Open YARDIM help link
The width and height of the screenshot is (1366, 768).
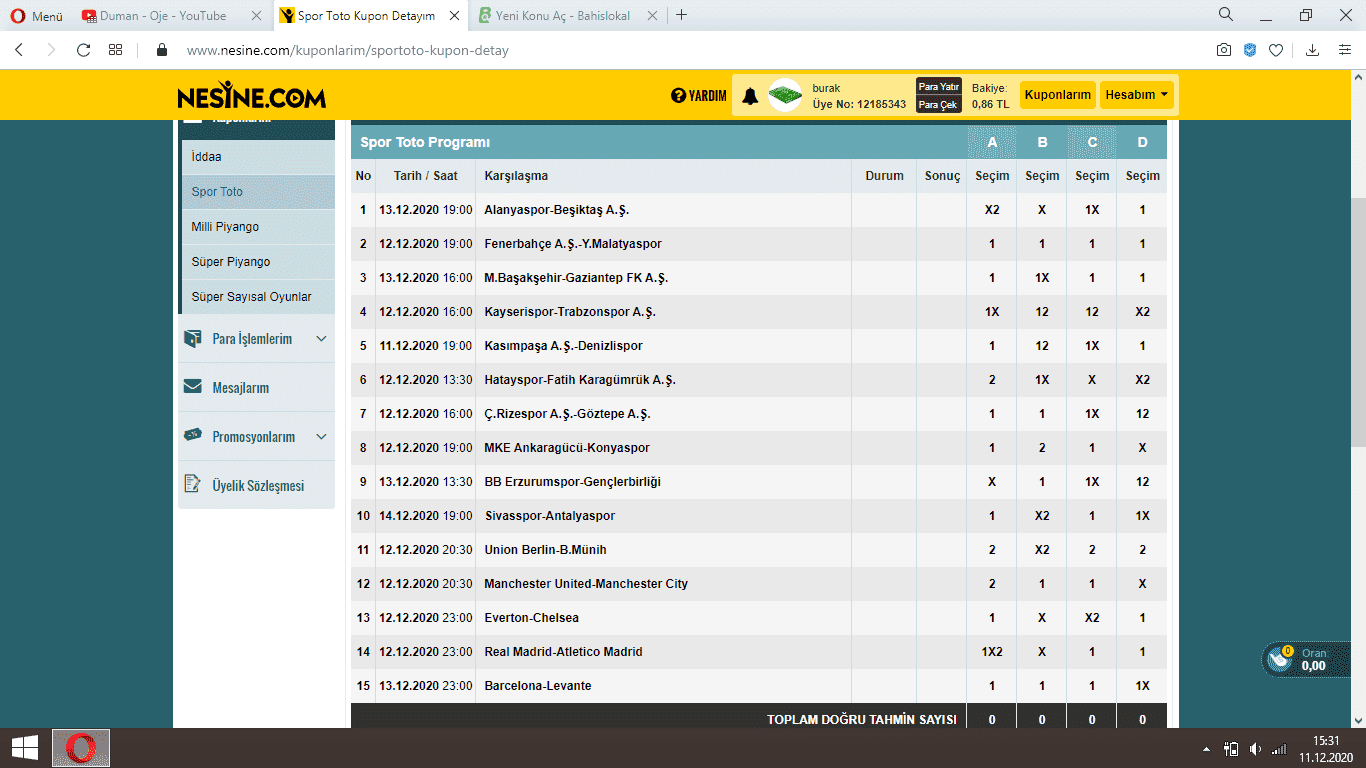click(x=699, y=96)
